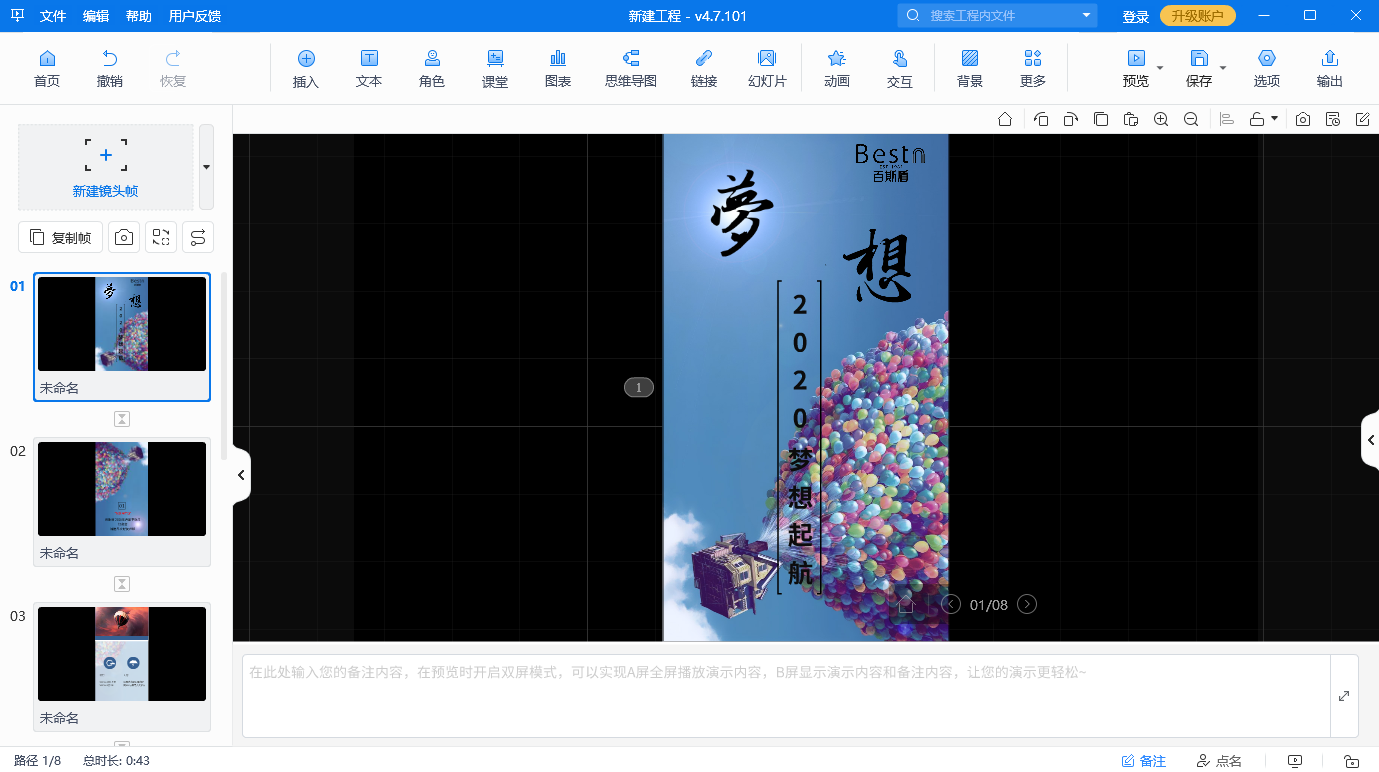Screen dimensions: 1379x772
Task: Click the camera snapshot icon in canvas toolbar
Action: tap(1303, 119)
